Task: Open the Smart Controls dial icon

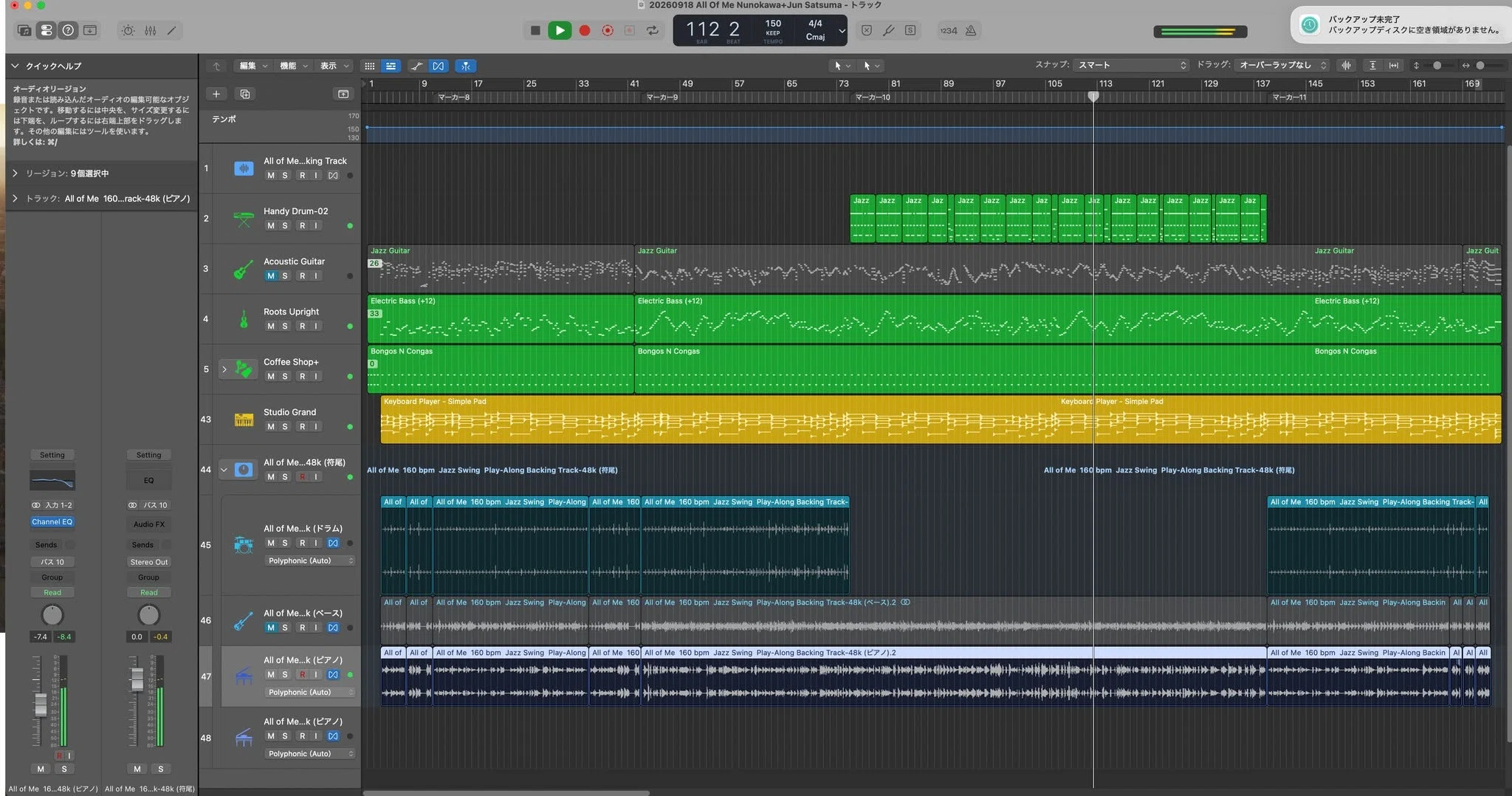Action: [x=128, y=30]
